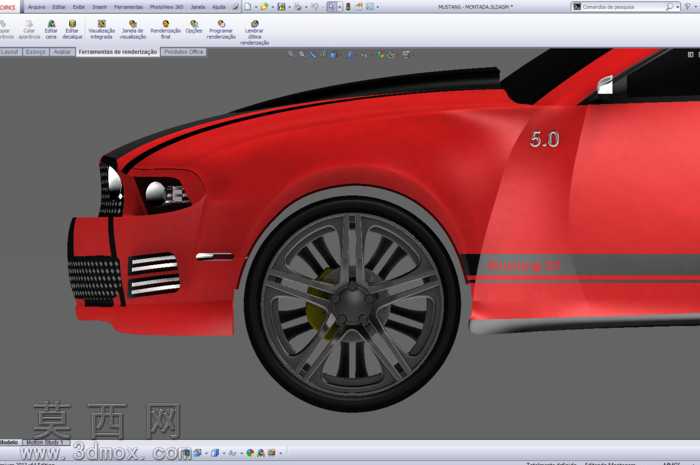The image size is (700, 465).
Task: Click Programar renderização icon
Action: (221, 29)
